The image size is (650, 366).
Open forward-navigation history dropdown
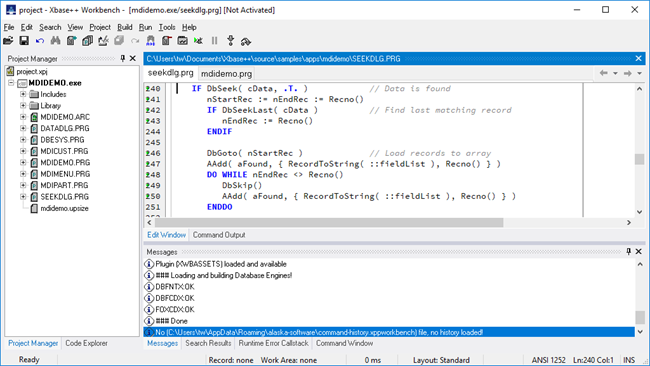pos(640,73)
